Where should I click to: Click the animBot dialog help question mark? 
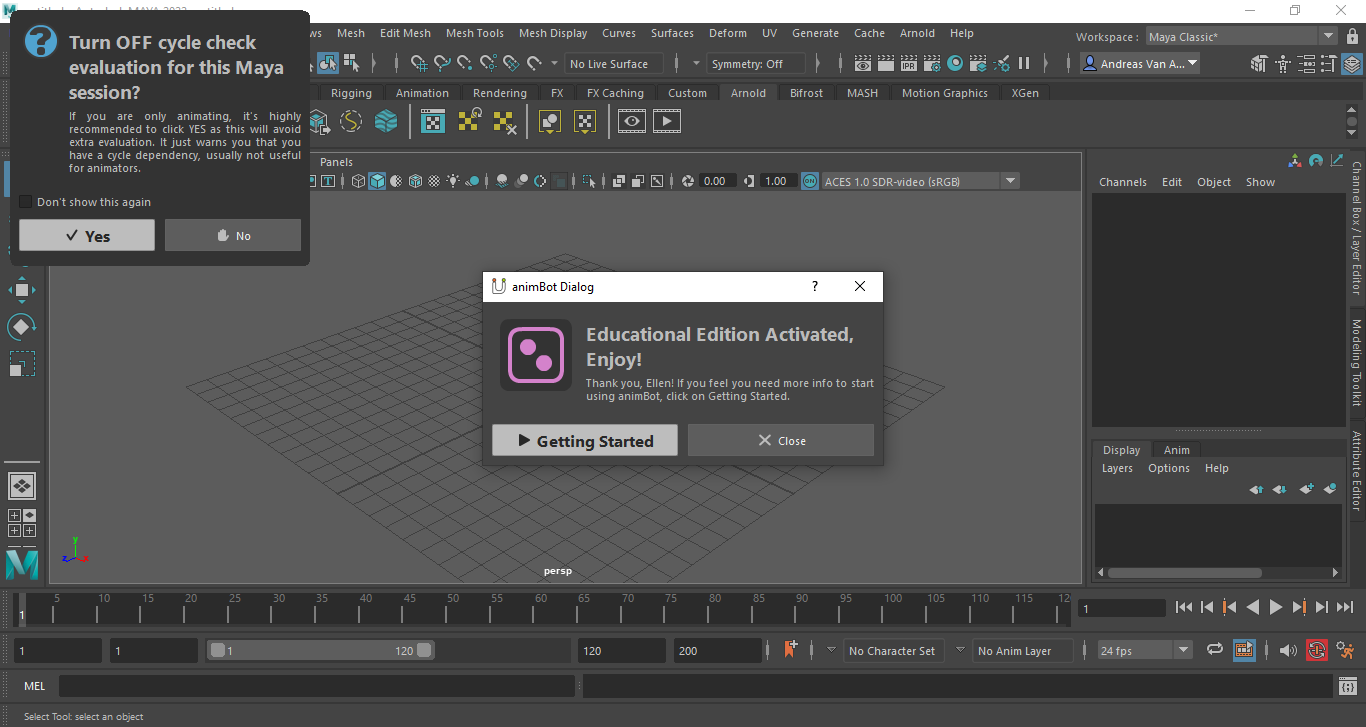point(815,287)
